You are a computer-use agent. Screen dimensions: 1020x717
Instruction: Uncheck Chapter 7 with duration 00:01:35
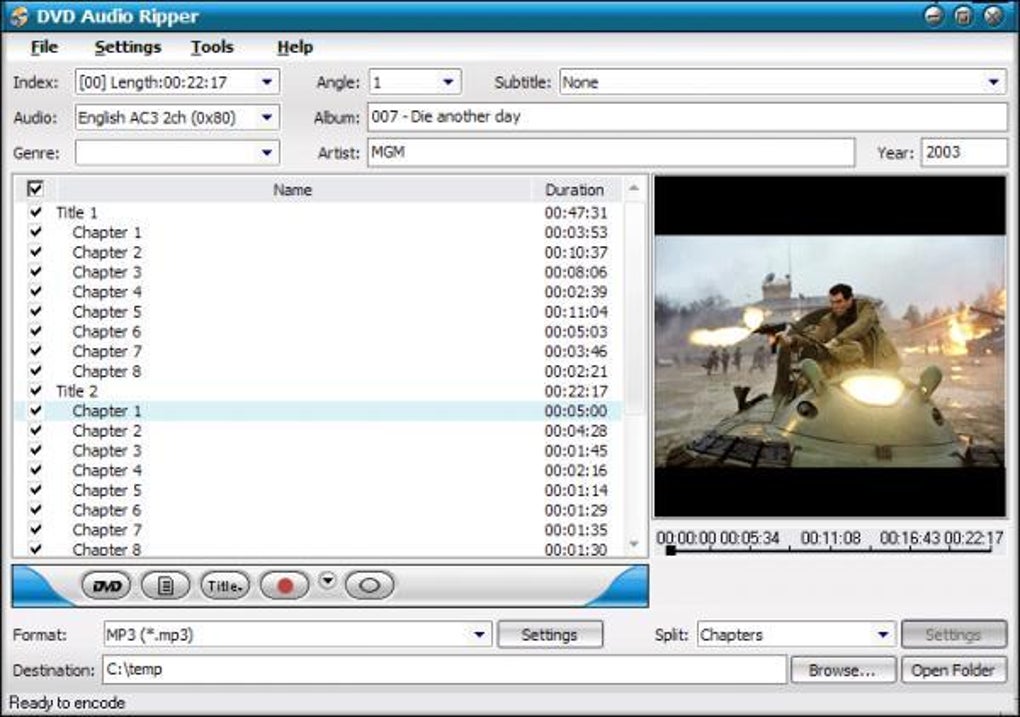(36, 529)
